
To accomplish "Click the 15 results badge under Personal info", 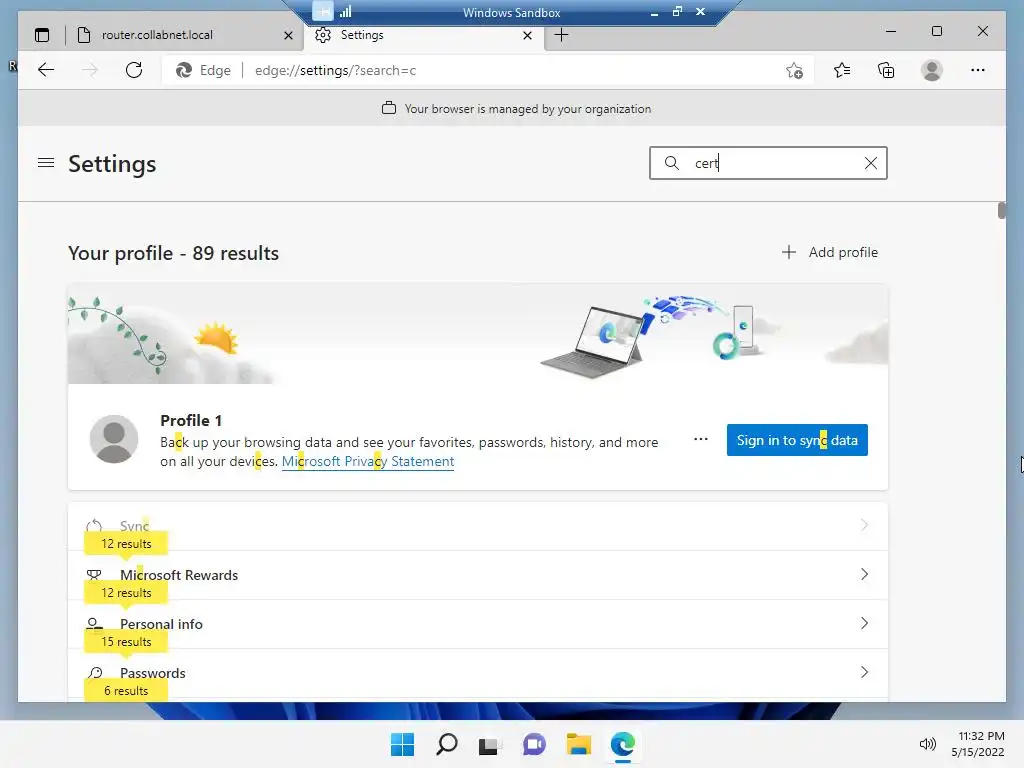I will pos(126,642).
